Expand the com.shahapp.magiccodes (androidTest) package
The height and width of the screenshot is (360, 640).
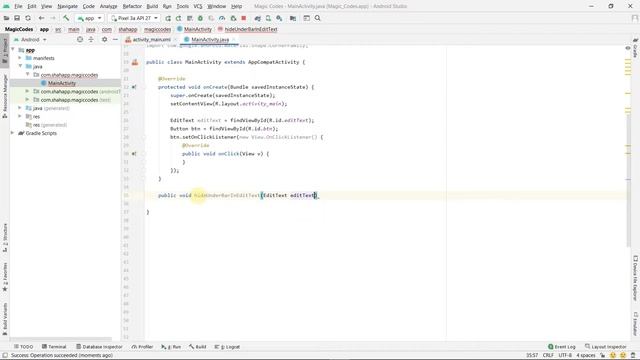pyautogui.click(x=27, y=91)
